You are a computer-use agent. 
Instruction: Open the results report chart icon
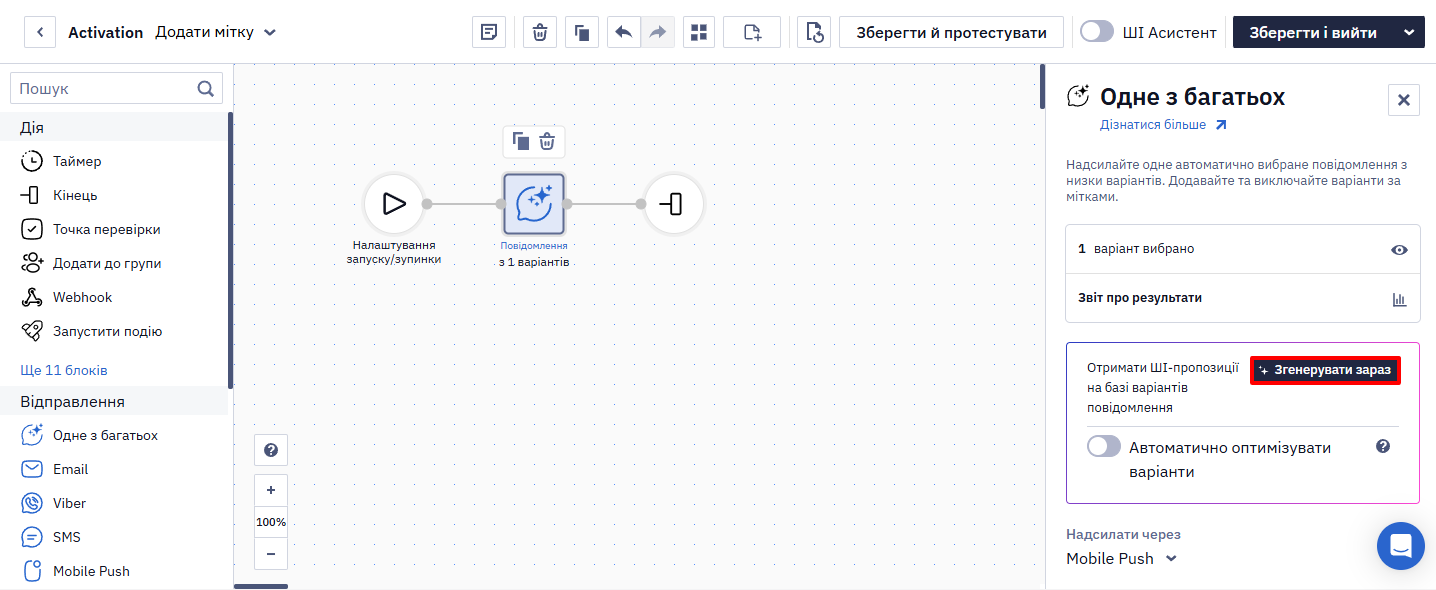[1399, 299]
